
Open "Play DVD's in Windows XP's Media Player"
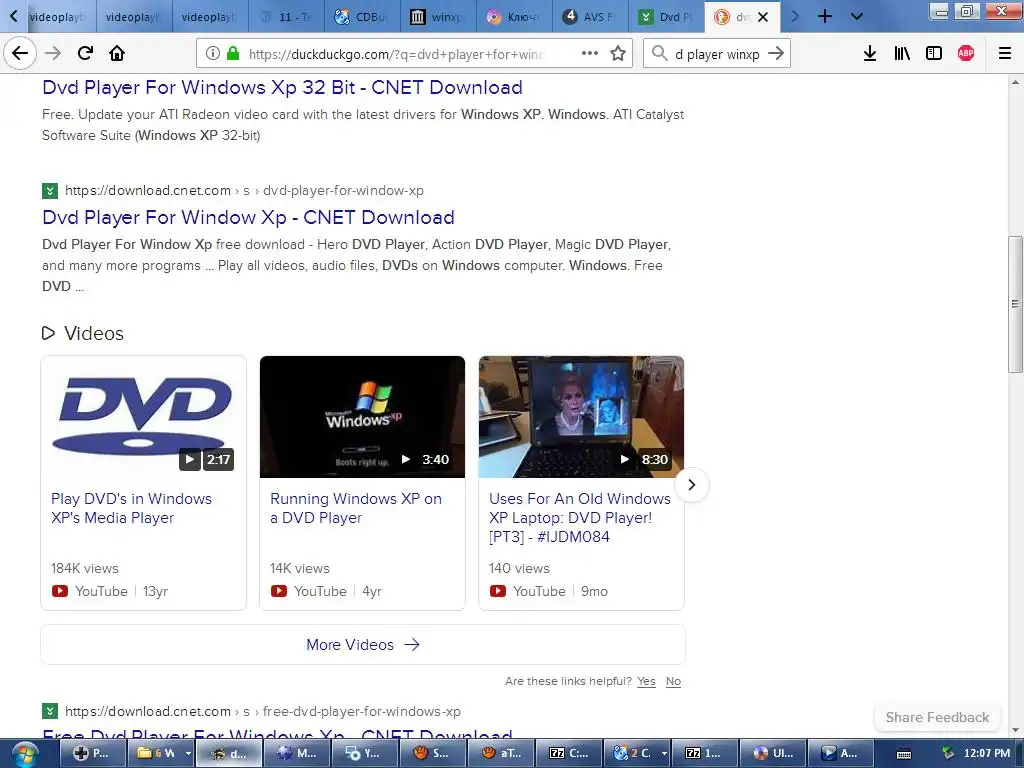pyautogui.click(x=131, y=508)
